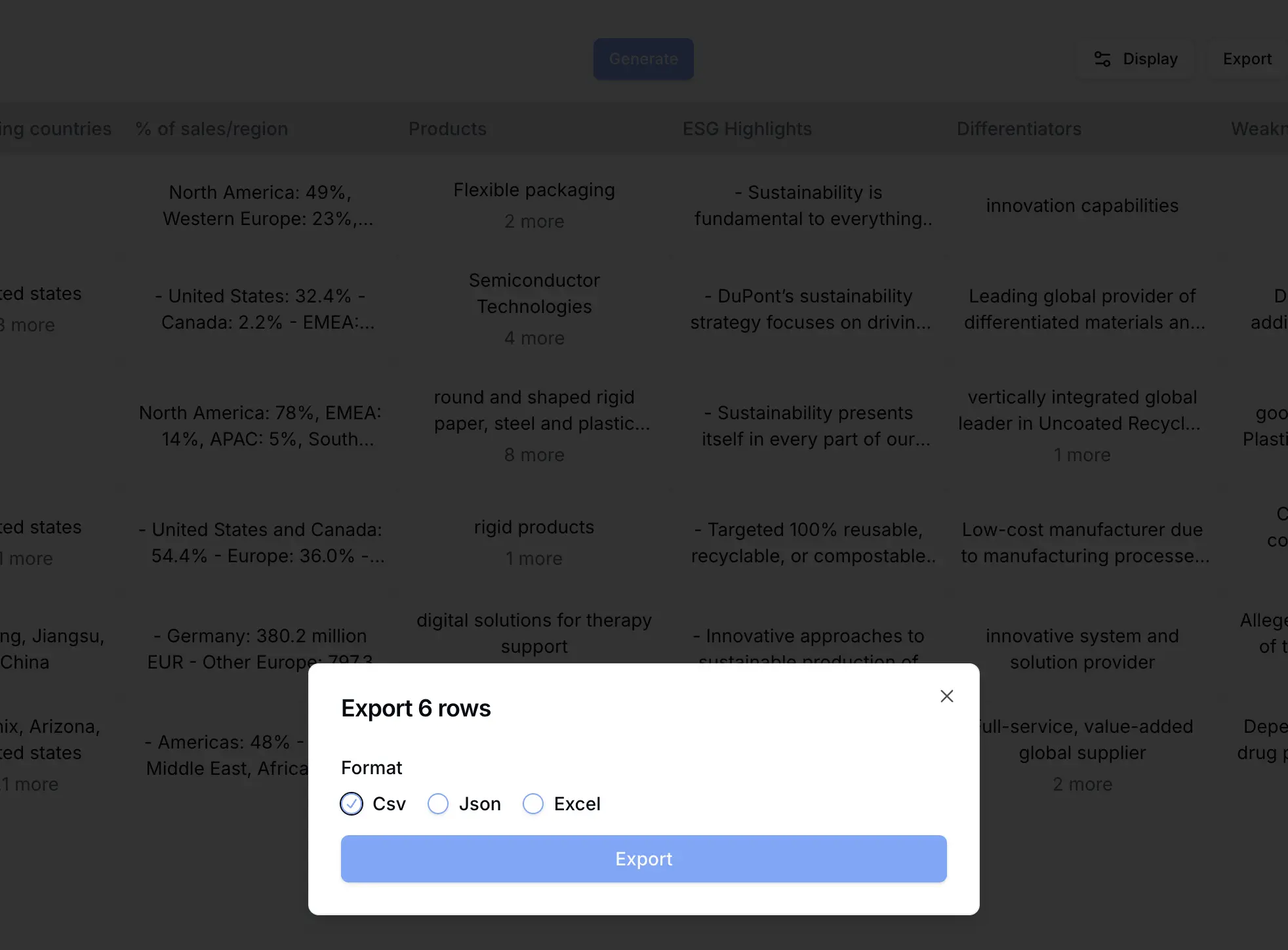Click the ESG Highlights column header

(746, 129)
